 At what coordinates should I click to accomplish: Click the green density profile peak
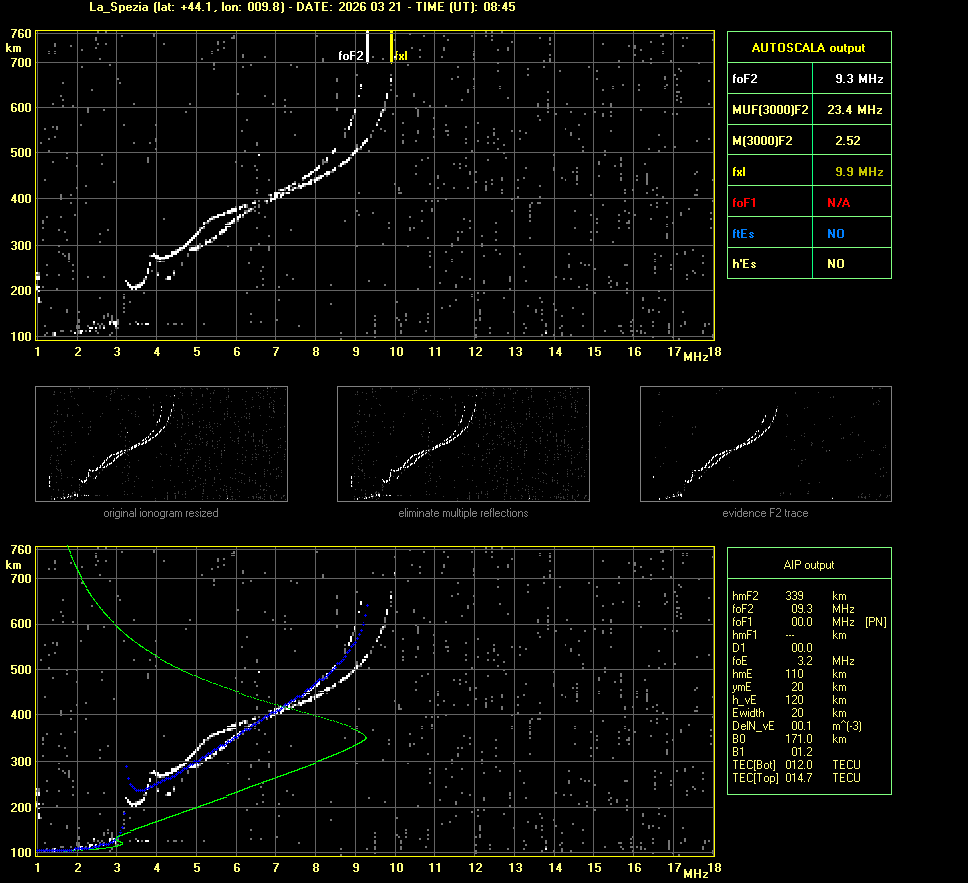pyautogui.click(x=365, y=739)
